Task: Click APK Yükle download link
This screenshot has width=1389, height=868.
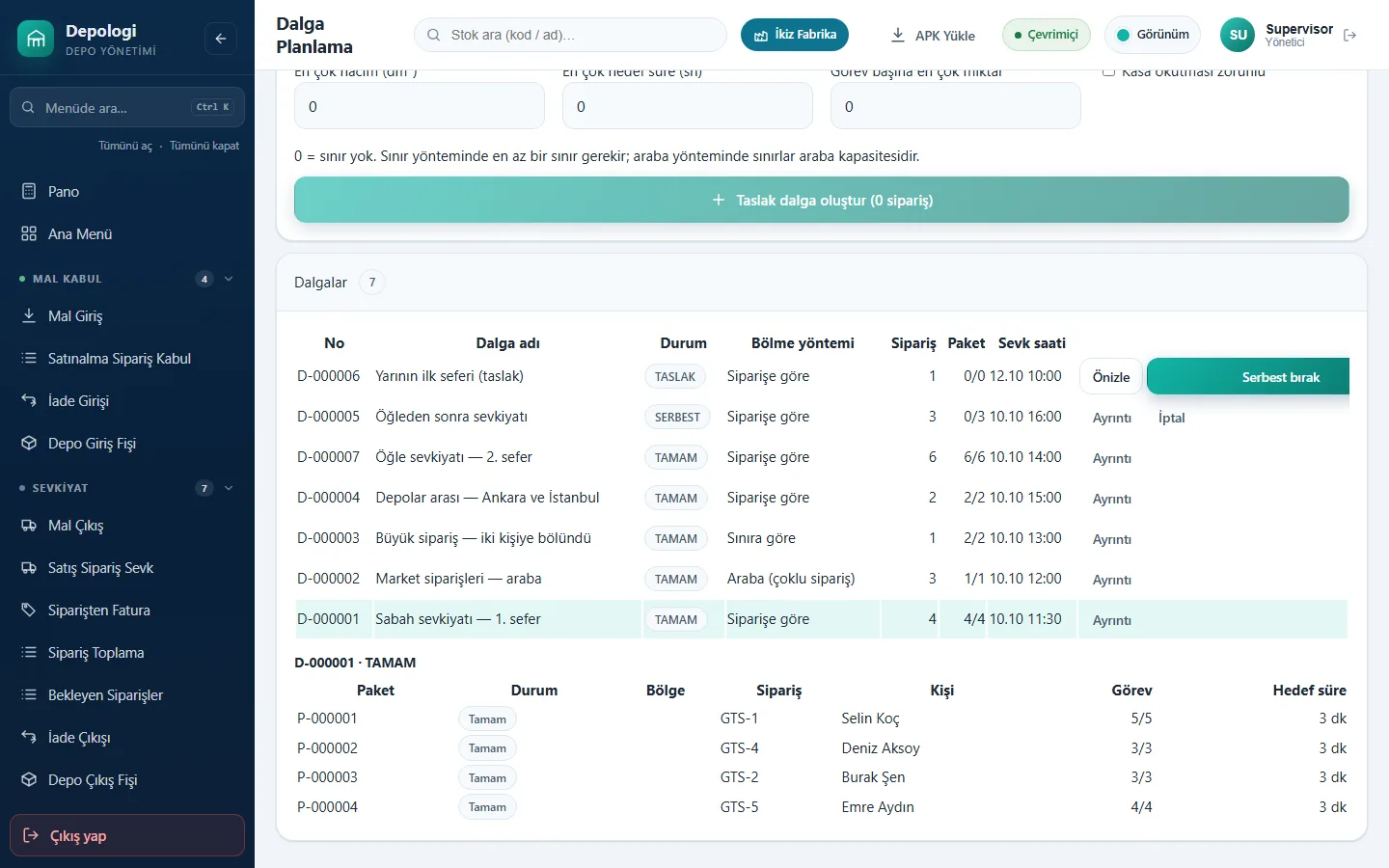Action: click(932, 35)
